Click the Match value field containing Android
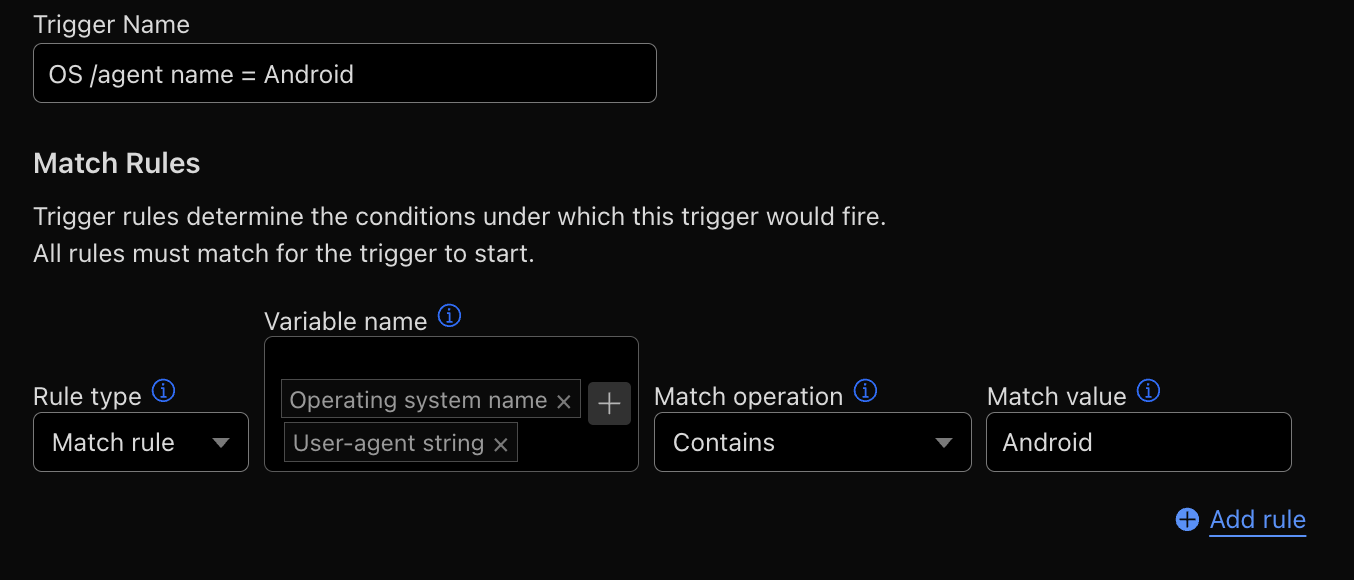 [x=1138, y=442]
